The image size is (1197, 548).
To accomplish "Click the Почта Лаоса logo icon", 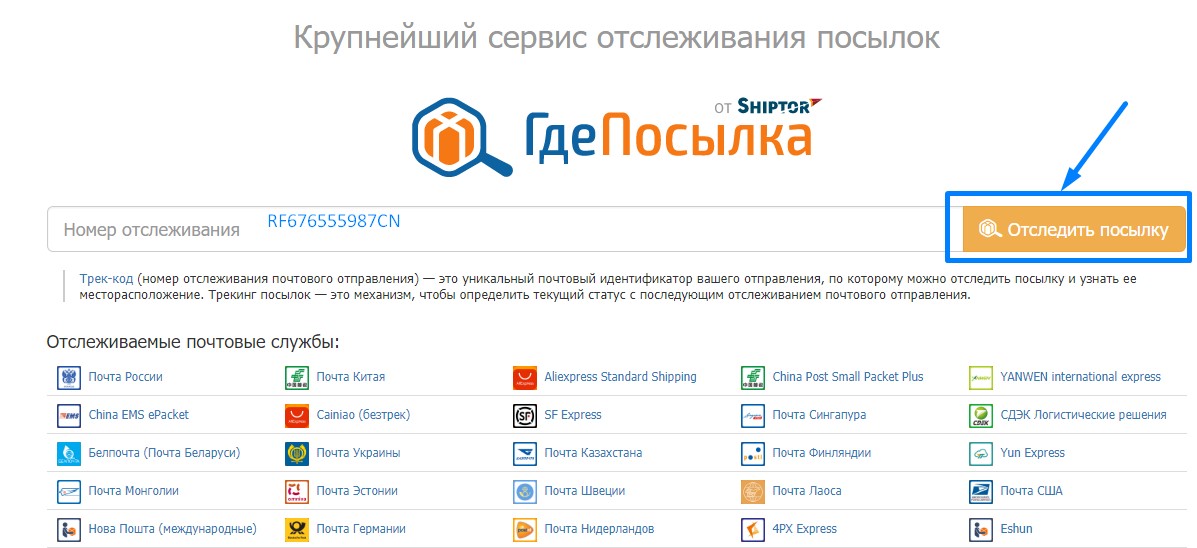I will 753,492.
